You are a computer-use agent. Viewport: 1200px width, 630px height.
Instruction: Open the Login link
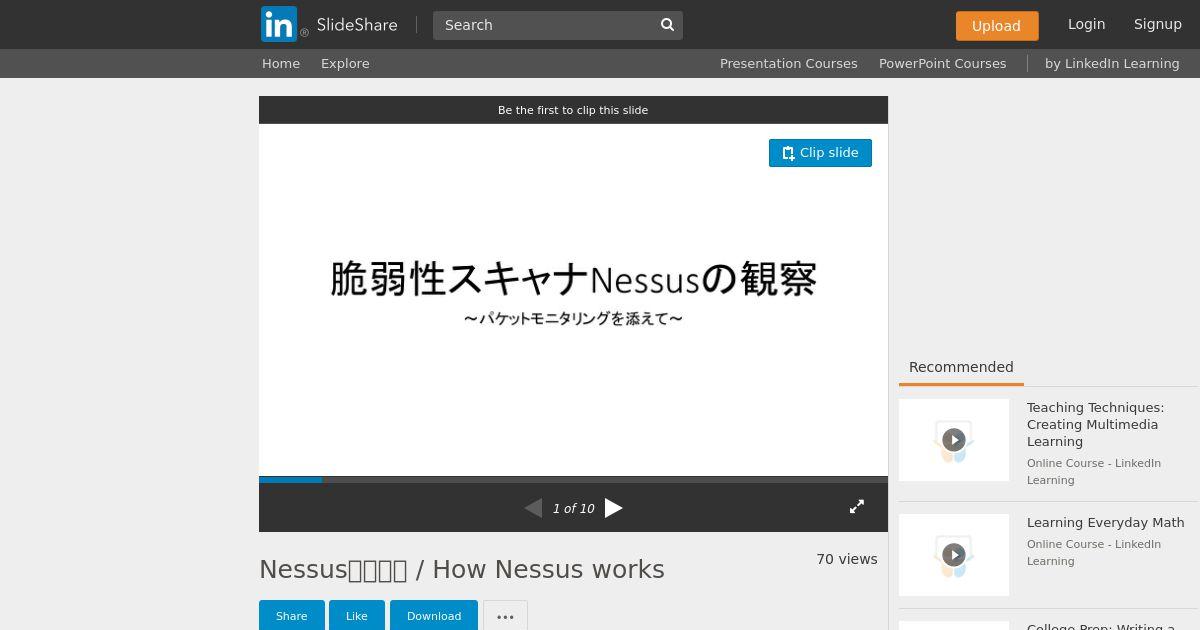click(x=1086, y=24)
